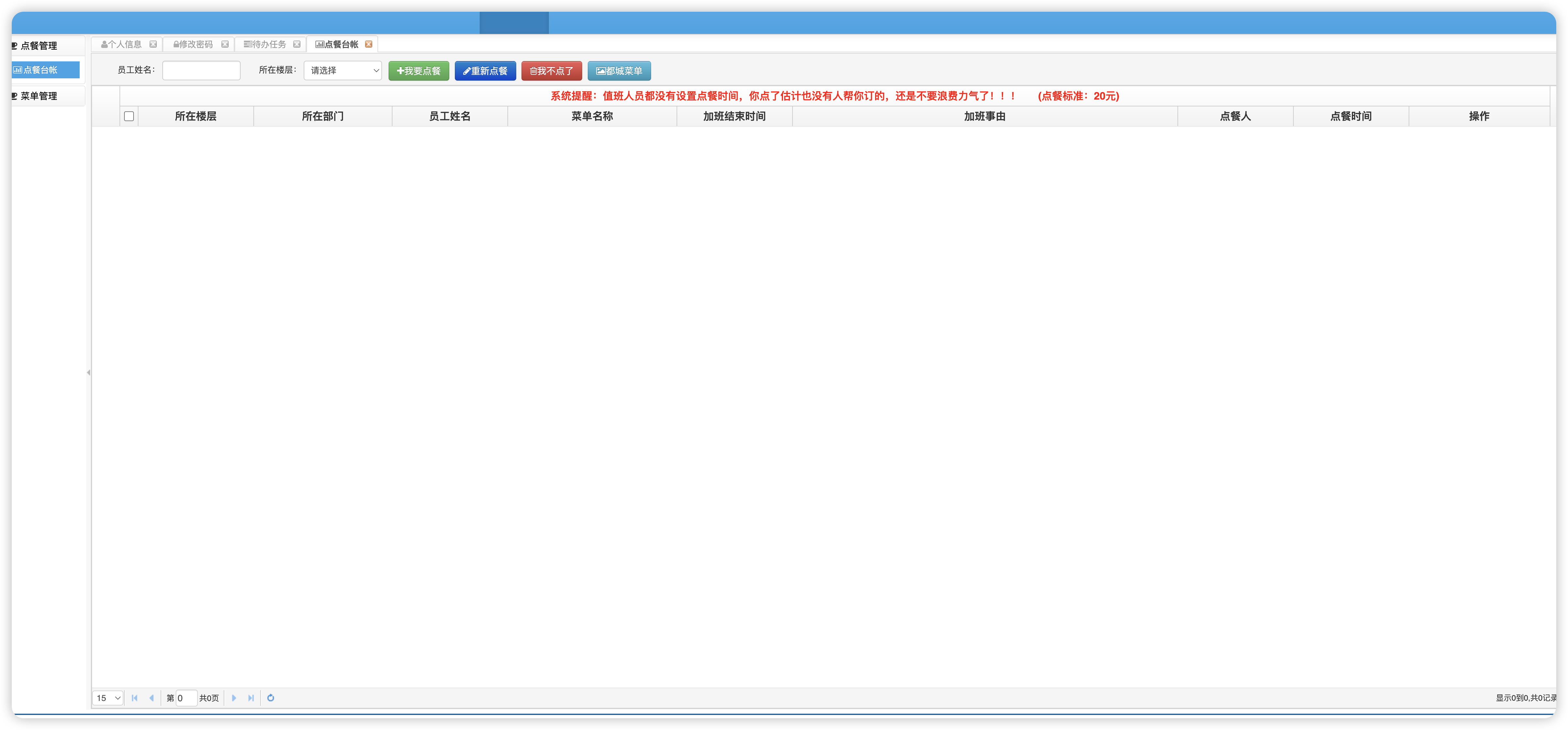Image resolution: width=1568 pixels, height=730 pixels.
Task: Collapse the left sidebar panel arrow
Action: [x=89, y=373]
